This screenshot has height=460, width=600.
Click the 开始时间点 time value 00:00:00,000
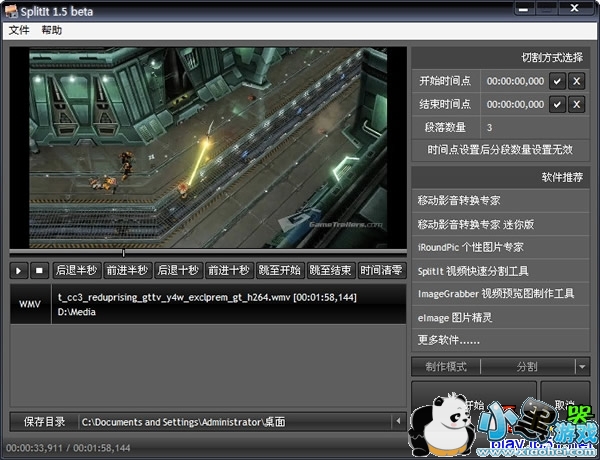pyautogui.click(x=515, y=81)
